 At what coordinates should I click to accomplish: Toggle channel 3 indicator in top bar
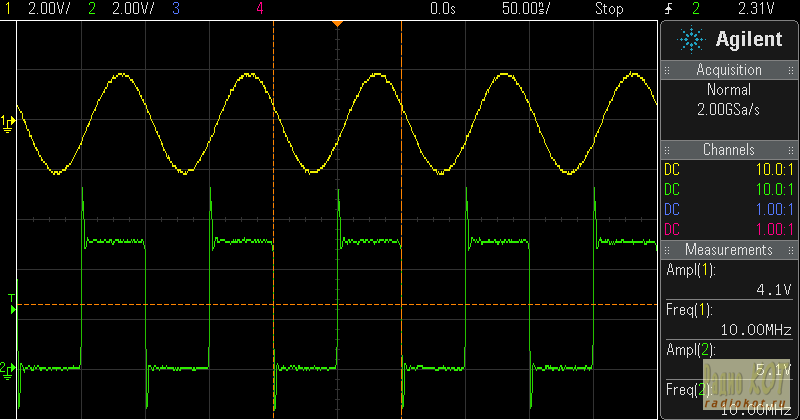pos(177,9)
